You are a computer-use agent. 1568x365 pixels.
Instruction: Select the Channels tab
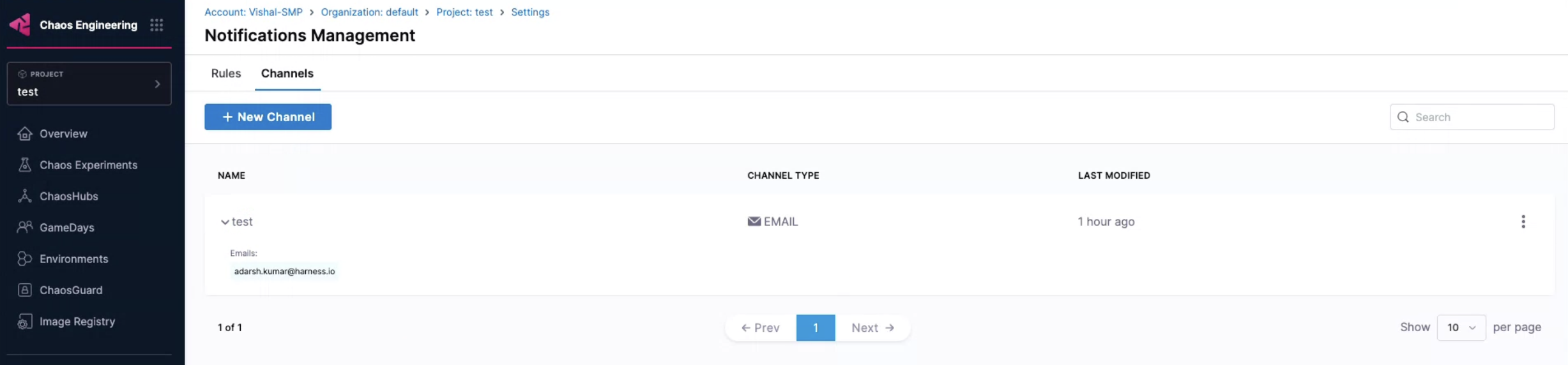[287, 73]
